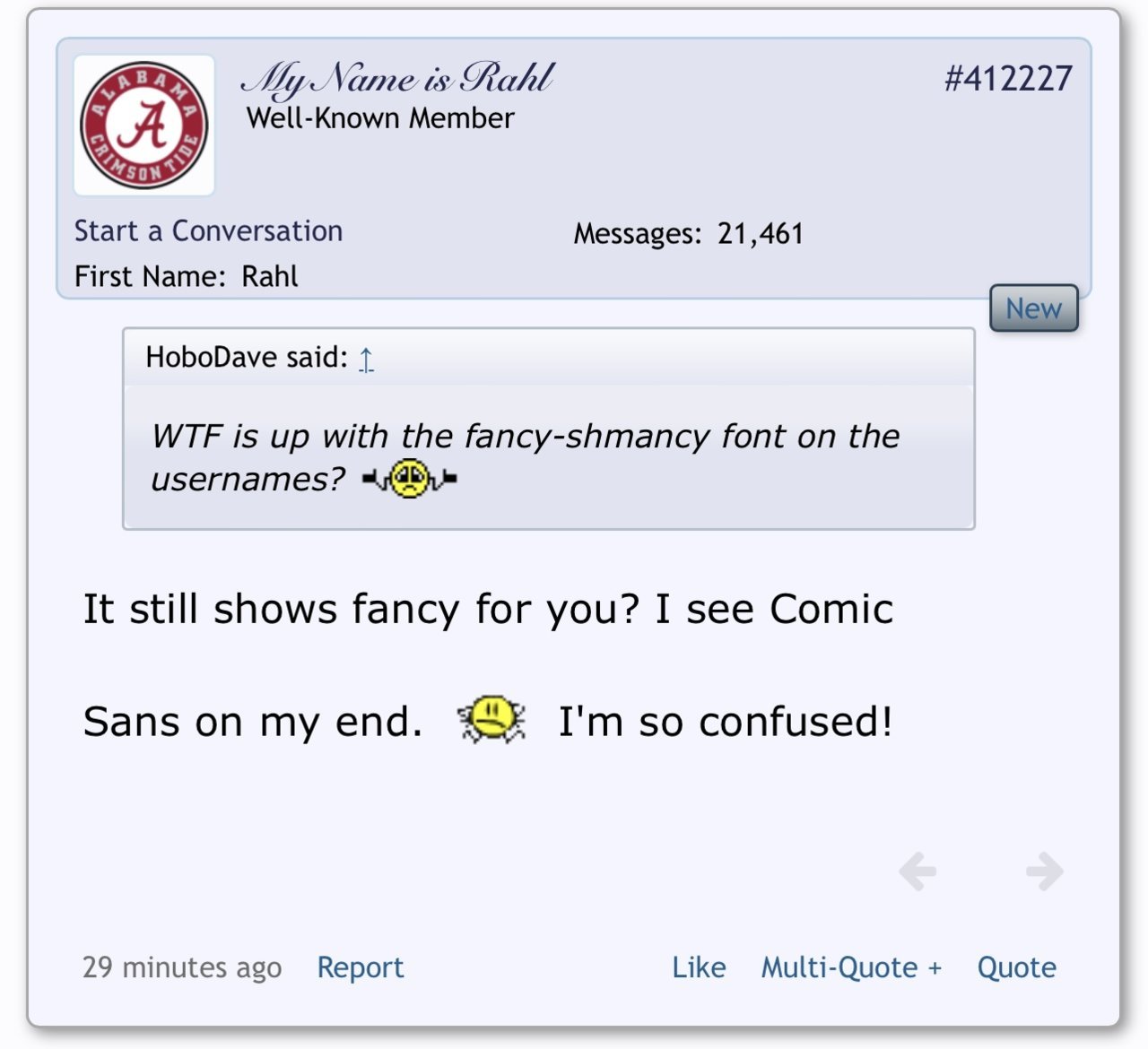The width and height of the screenshot is (1148, 1049).
Task: Jump to HoboDave's original post arrow
Action: [x=366, y=359]
